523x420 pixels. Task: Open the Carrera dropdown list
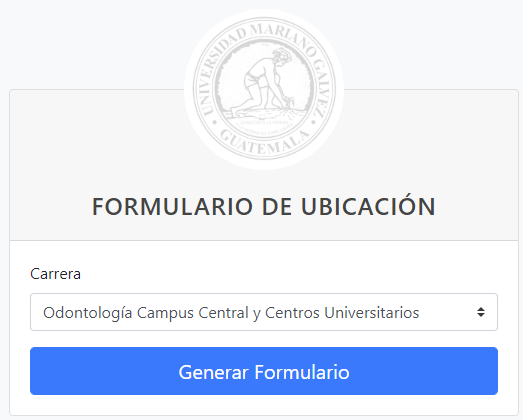coord(264,312)
